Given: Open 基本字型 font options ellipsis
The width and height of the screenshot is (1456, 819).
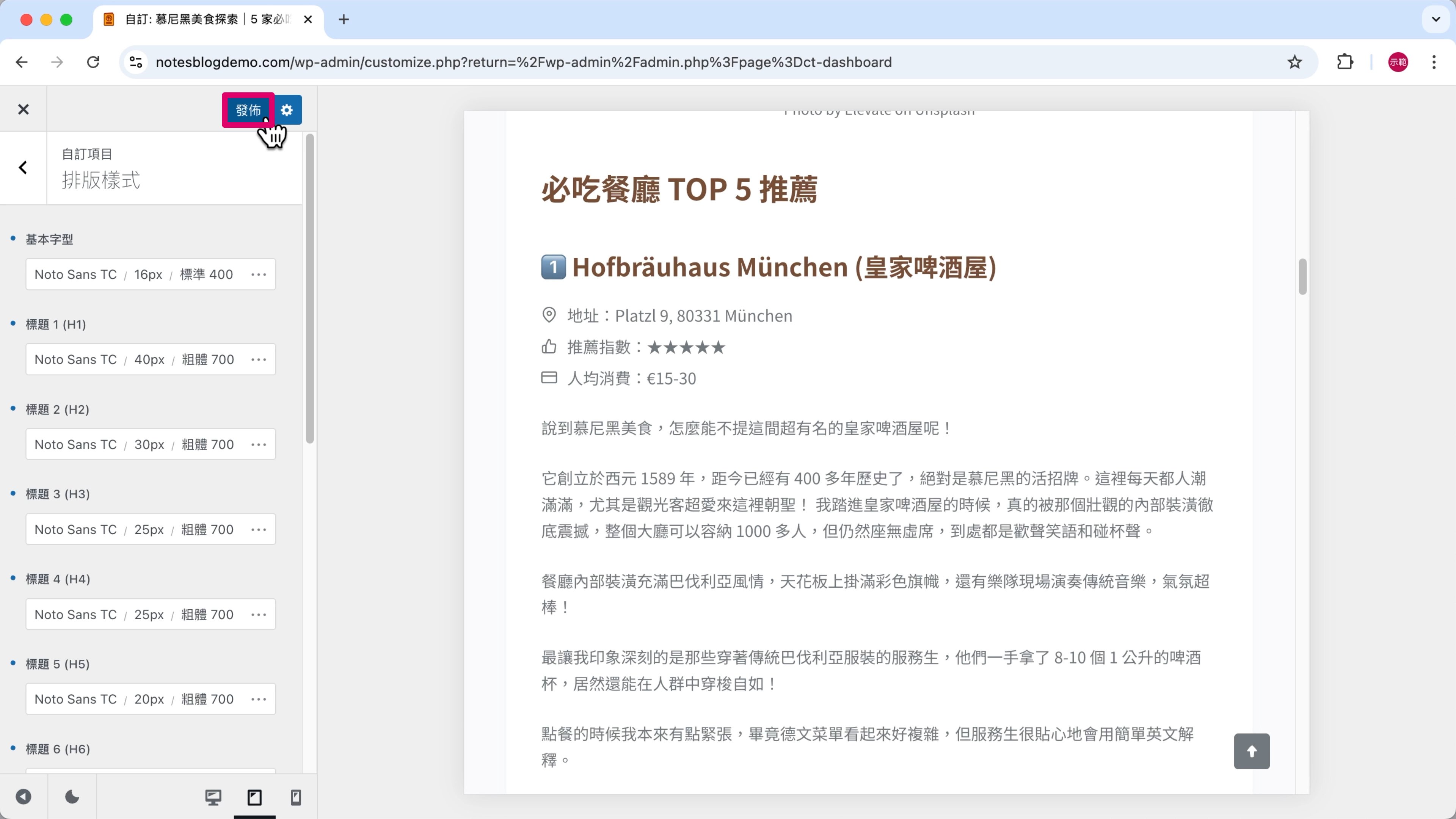Looking at the screenshot, I should (x=259, y=275).
